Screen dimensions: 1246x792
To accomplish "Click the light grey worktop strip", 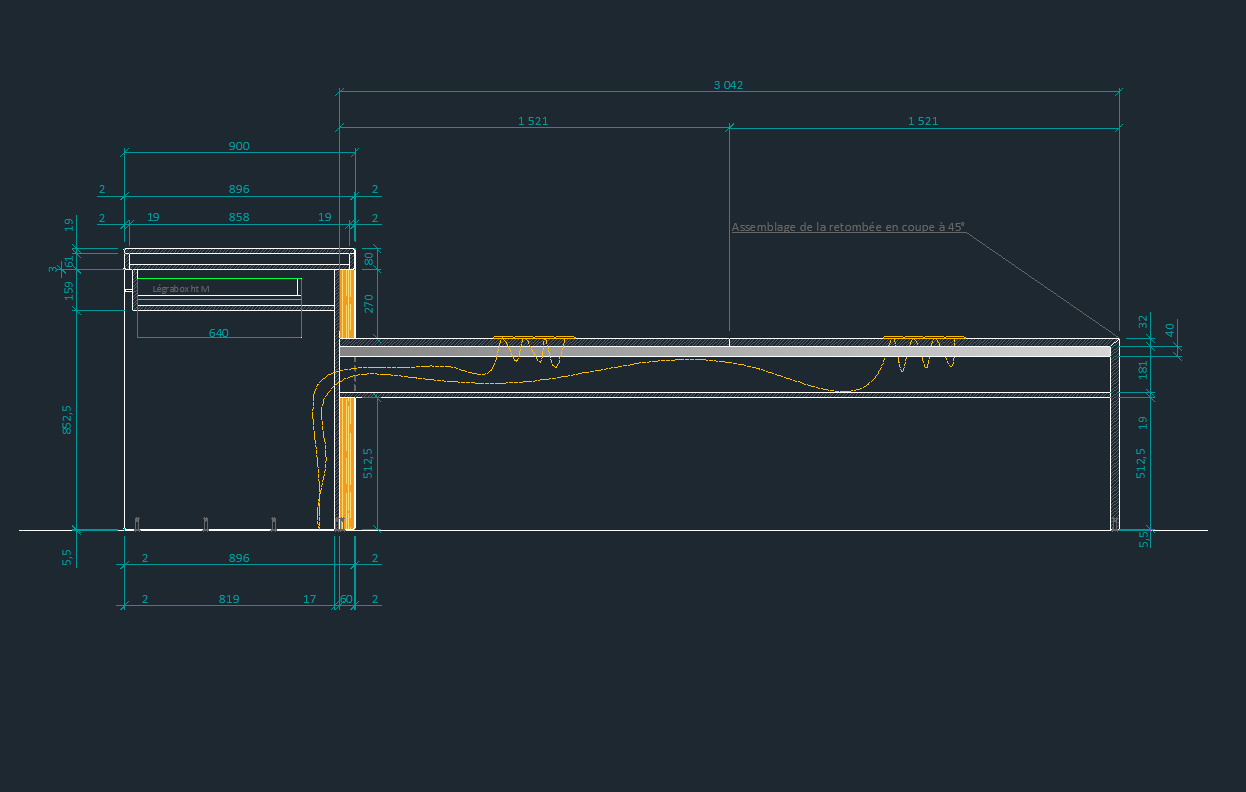I will (725, 352).
